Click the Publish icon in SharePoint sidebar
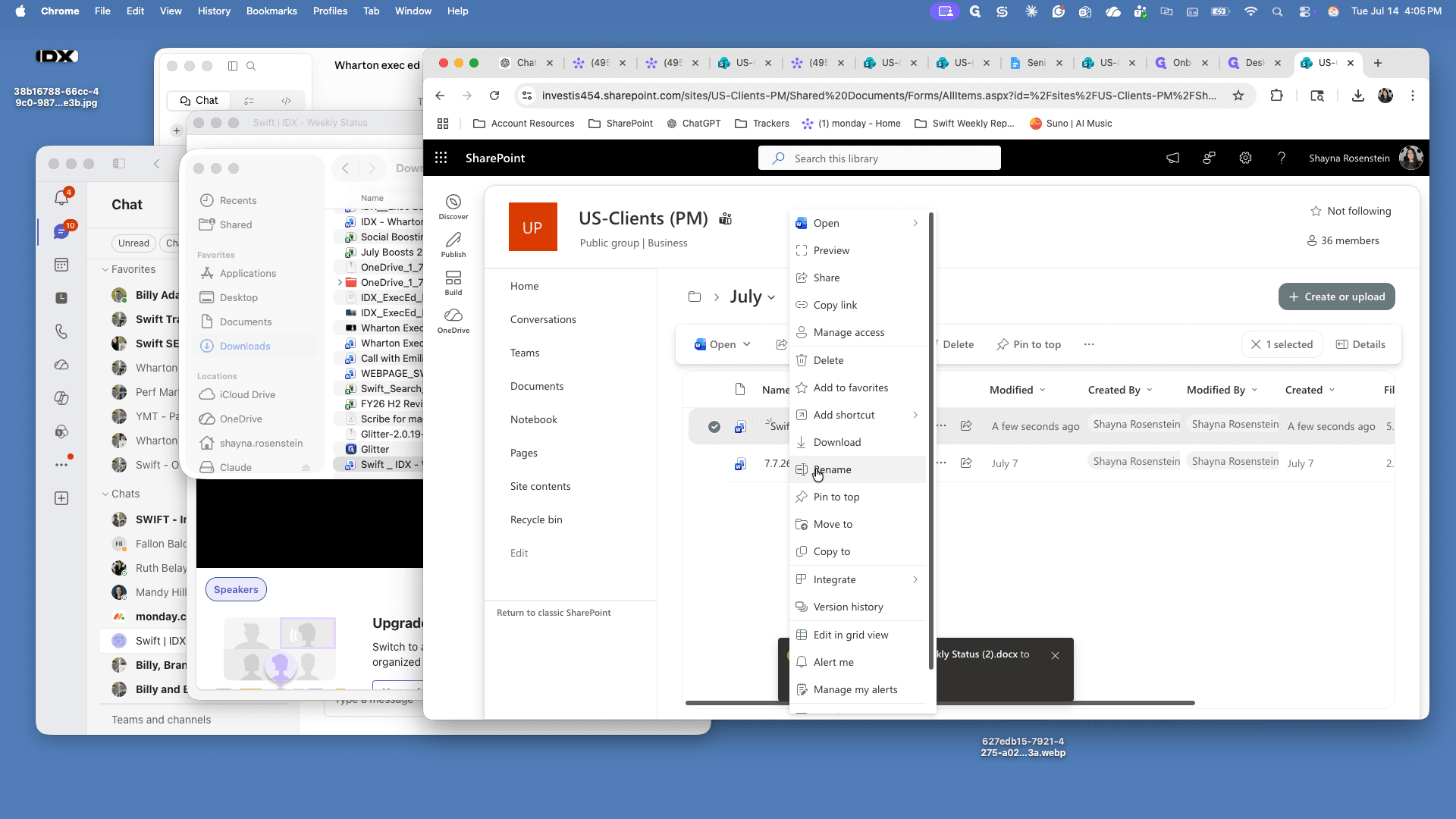Screen dimensions: 1456x819 [453, 244]
